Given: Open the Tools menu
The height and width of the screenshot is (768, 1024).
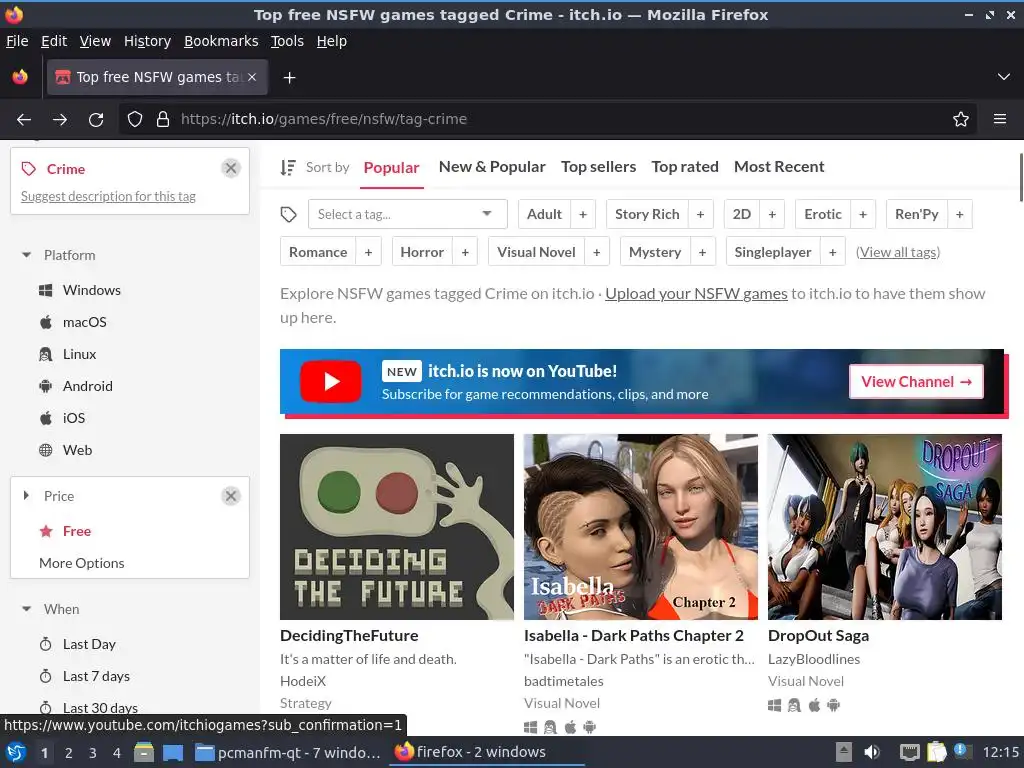Looking at the screenshot, I should pos(287,41).
